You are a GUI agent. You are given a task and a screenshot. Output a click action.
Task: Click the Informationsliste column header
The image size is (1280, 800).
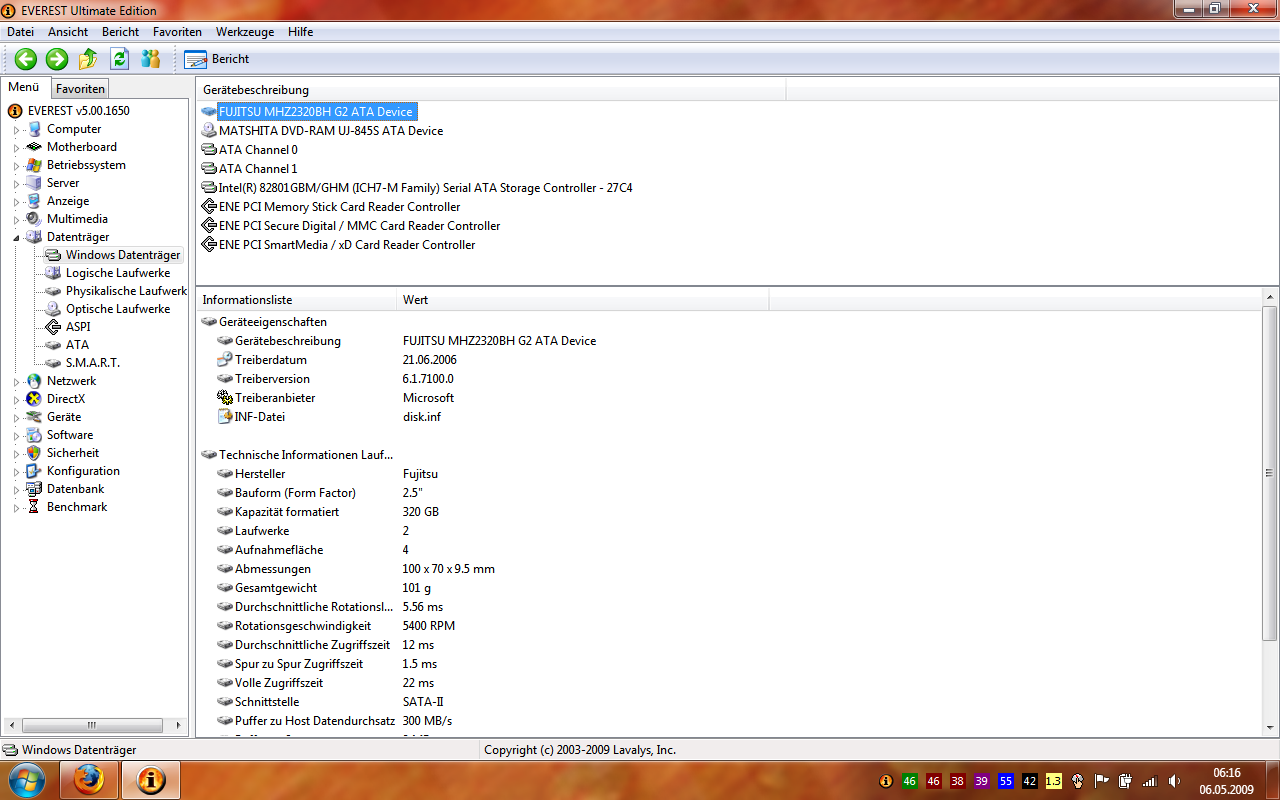[x=297, y=300]
